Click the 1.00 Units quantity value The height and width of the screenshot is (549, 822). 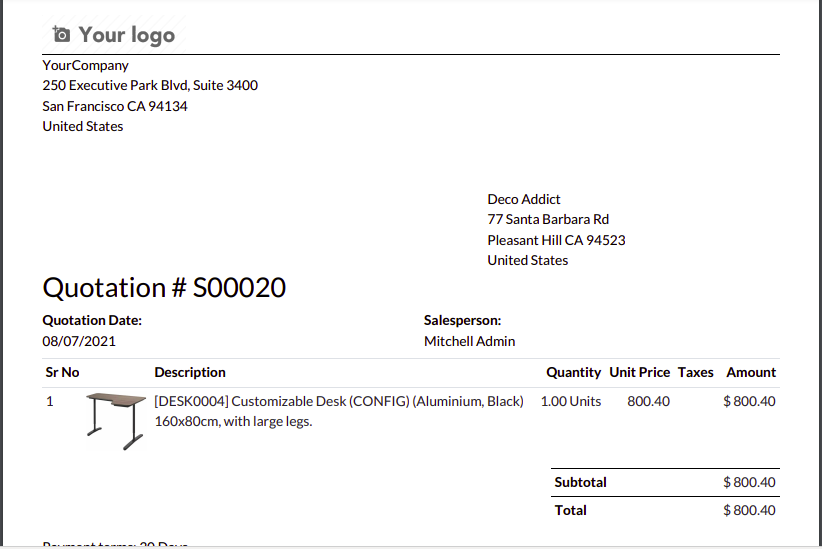click(x=570, y=401)
